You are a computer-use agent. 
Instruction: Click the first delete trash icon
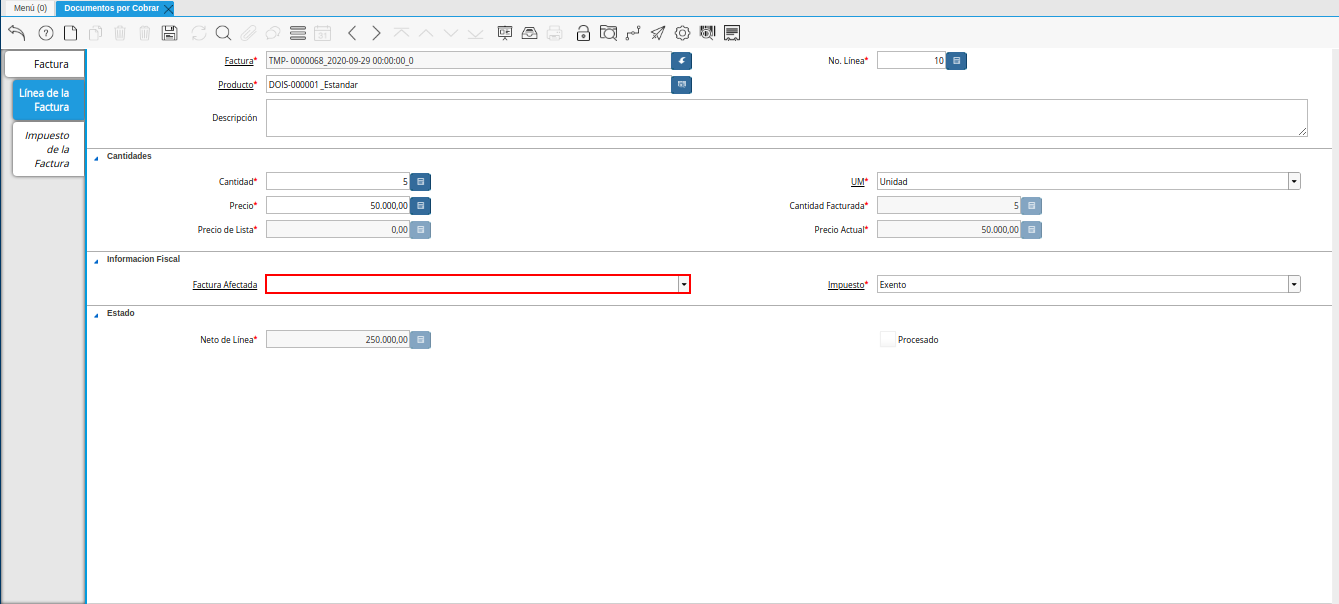click(x=120, y=33)
